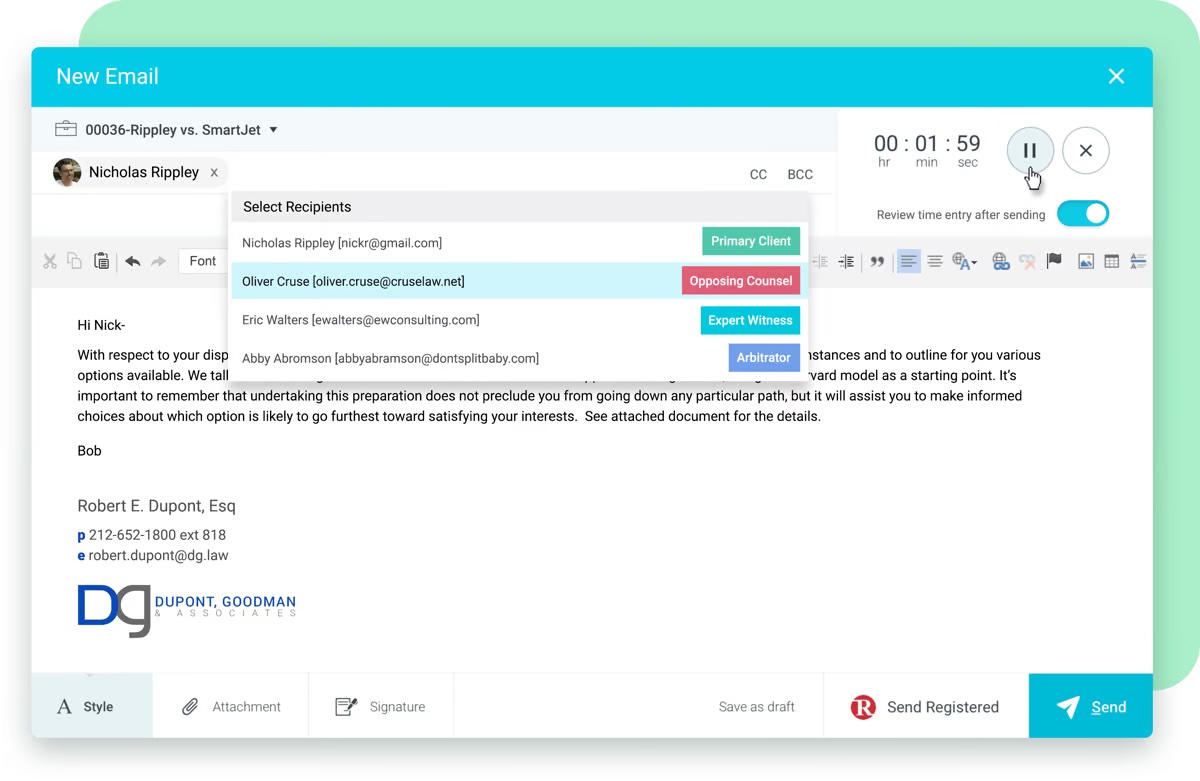Image resolution: width=1200 pixels, height=781 pixels.
Task: Save the email as draft
Action: (x=757, y=706)
